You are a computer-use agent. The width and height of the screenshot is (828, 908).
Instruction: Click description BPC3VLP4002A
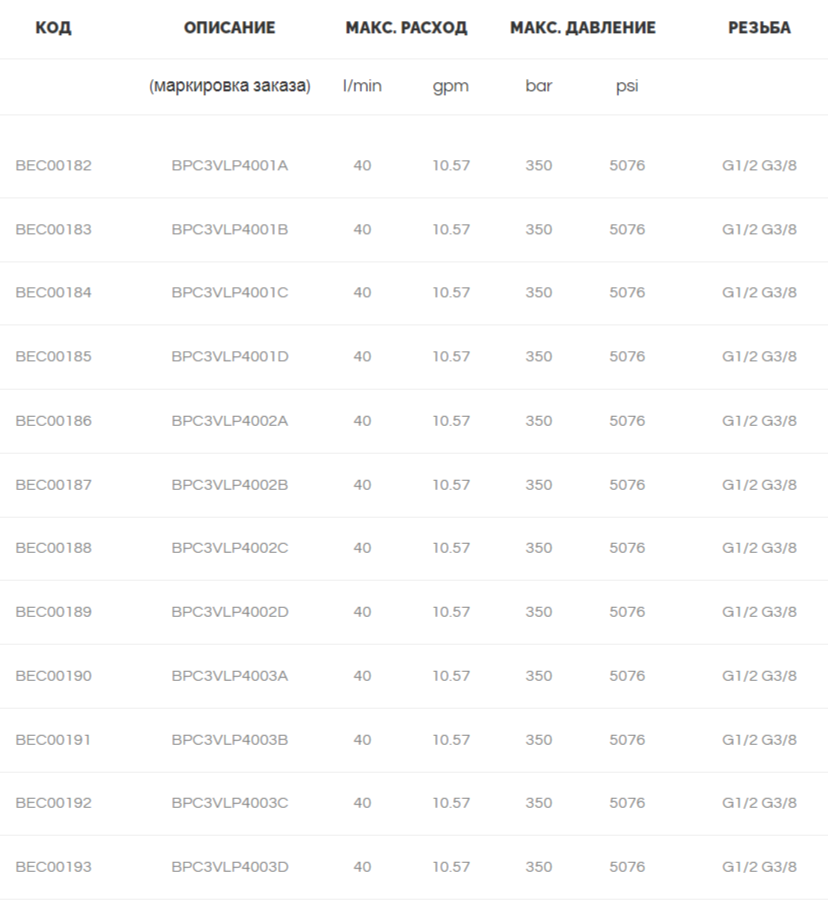click(x=230, y=421)
